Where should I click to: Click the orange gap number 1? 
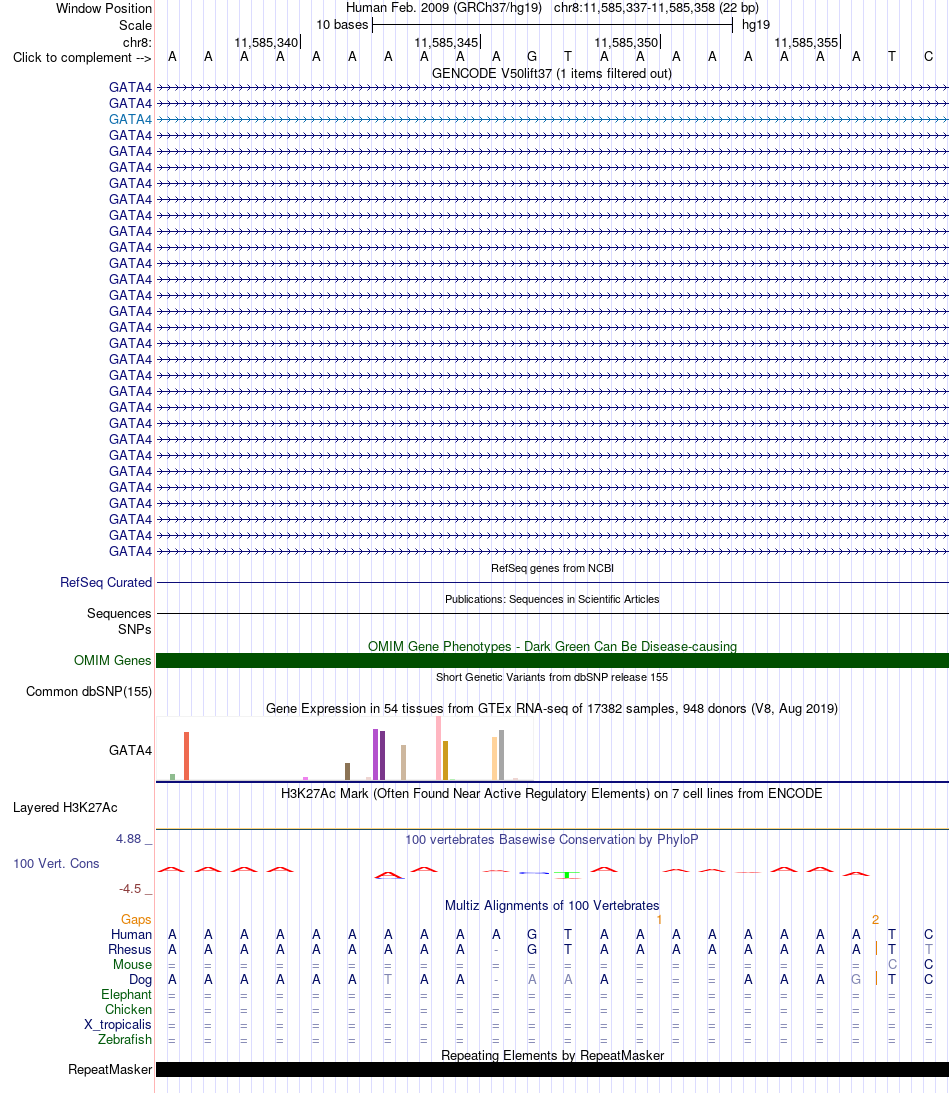[x=659, y=919]
